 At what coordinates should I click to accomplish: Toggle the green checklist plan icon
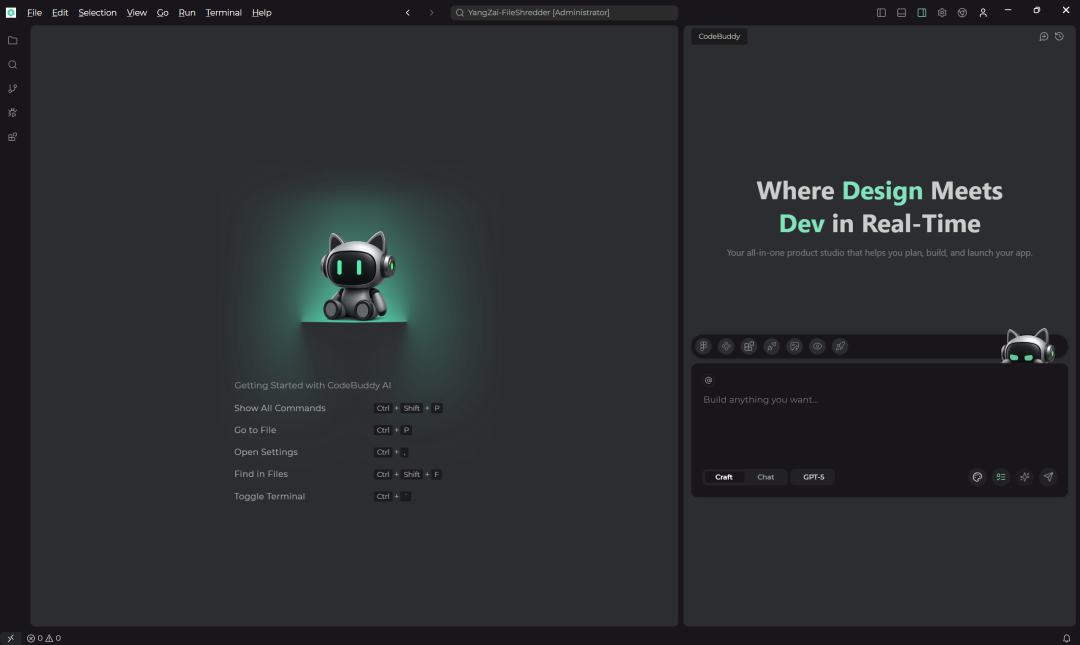click(x=1001, y=477)
